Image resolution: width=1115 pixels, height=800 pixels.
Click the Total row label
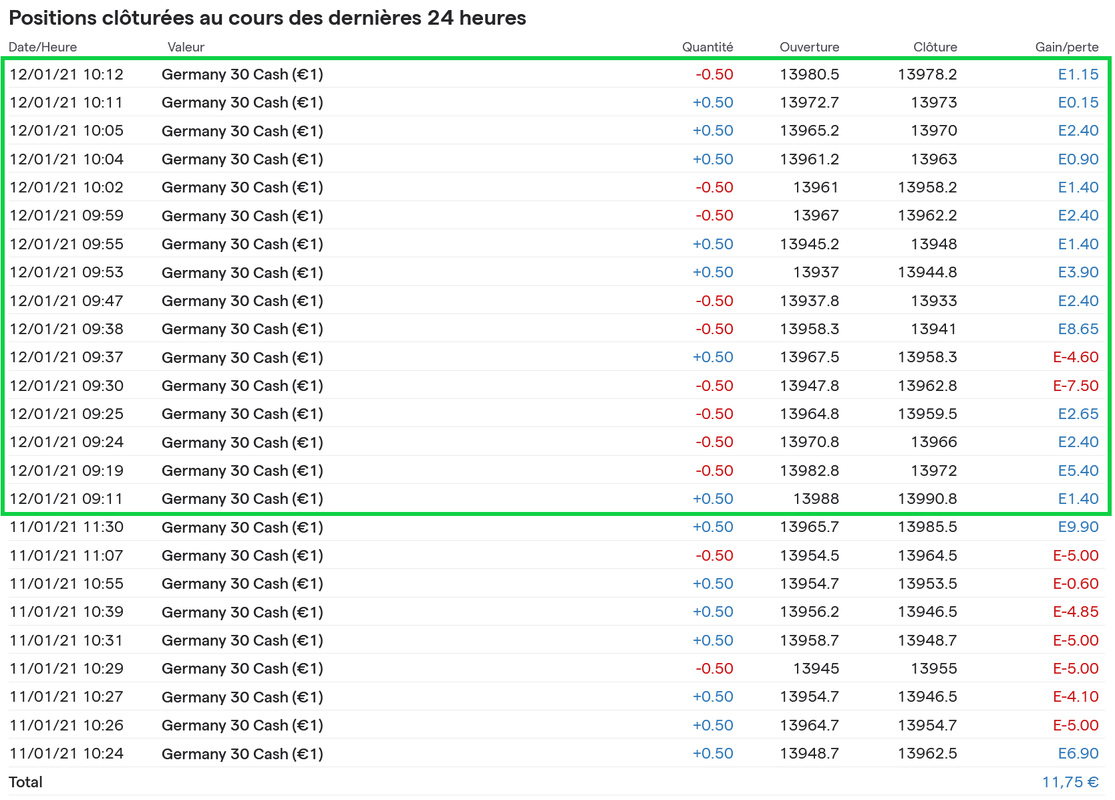(26, 782)
